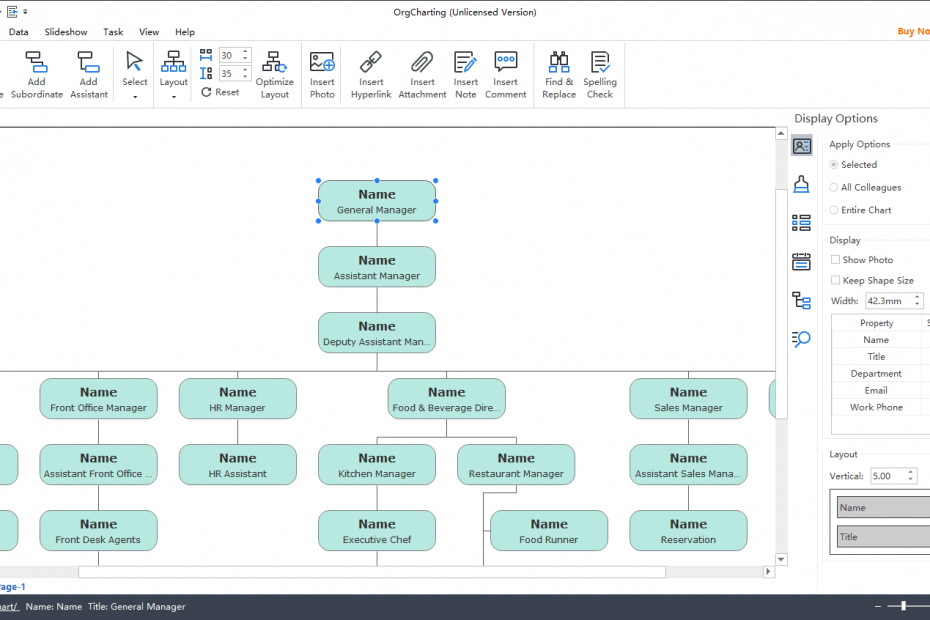Screen dimensions: 930x620
Task: Click the Add Subordinate icon
Action: 36,62
